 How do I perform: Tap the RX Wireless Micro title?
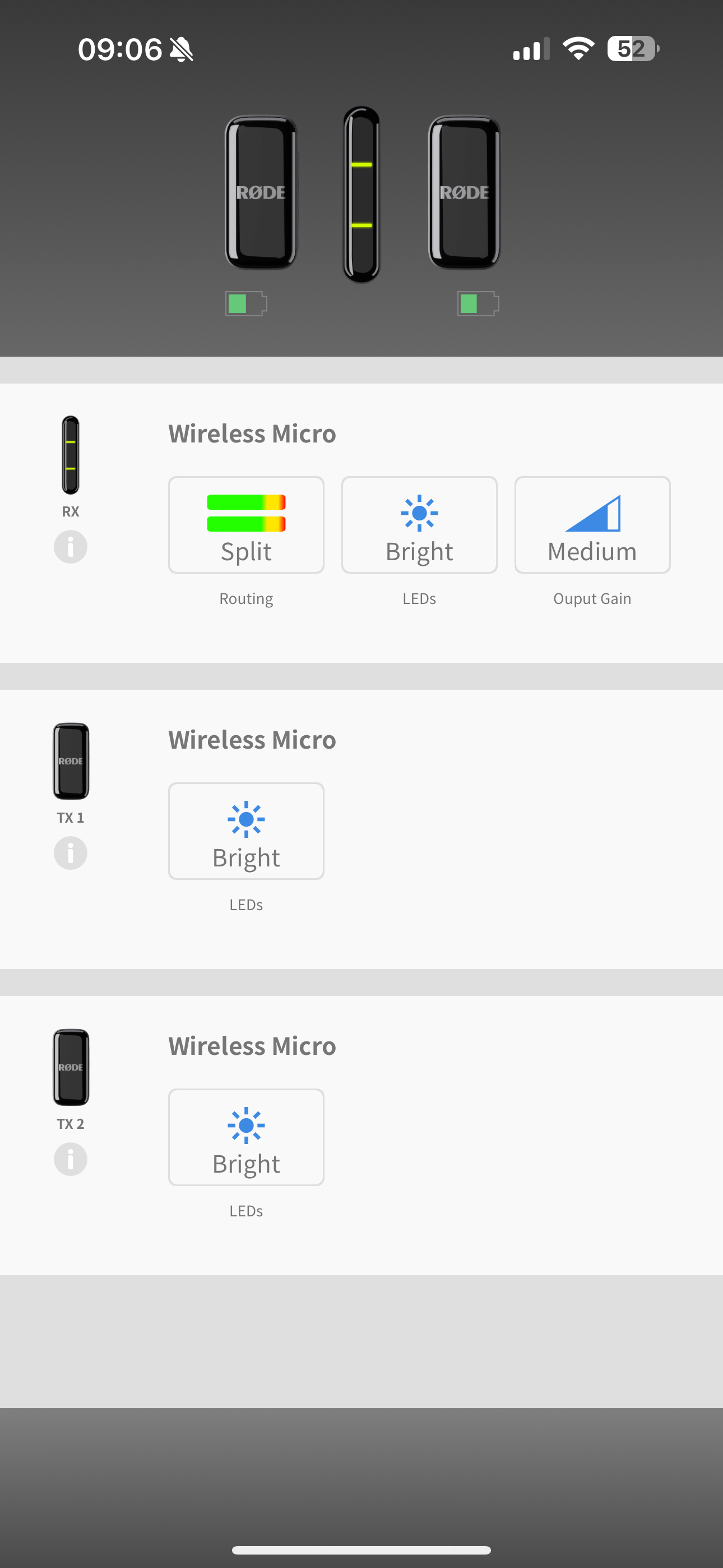point(252,433)
